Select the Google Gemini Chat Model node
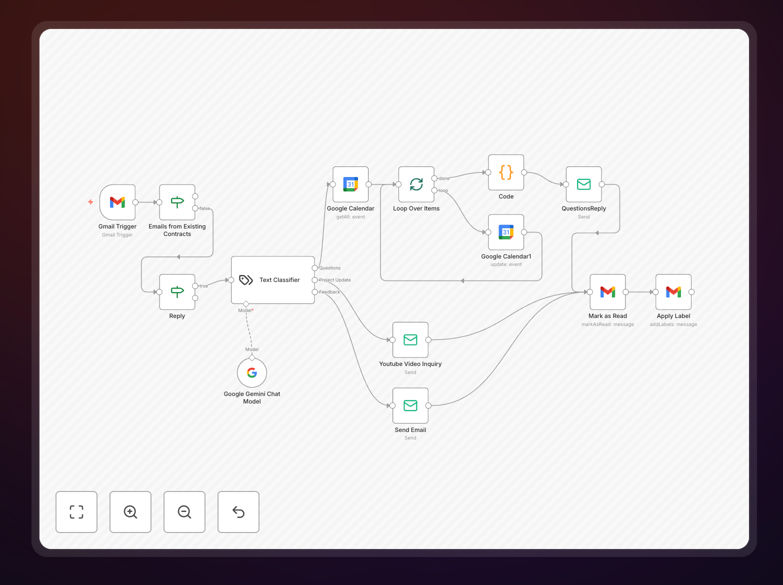783x585 pixels. [x=252, y=373]
